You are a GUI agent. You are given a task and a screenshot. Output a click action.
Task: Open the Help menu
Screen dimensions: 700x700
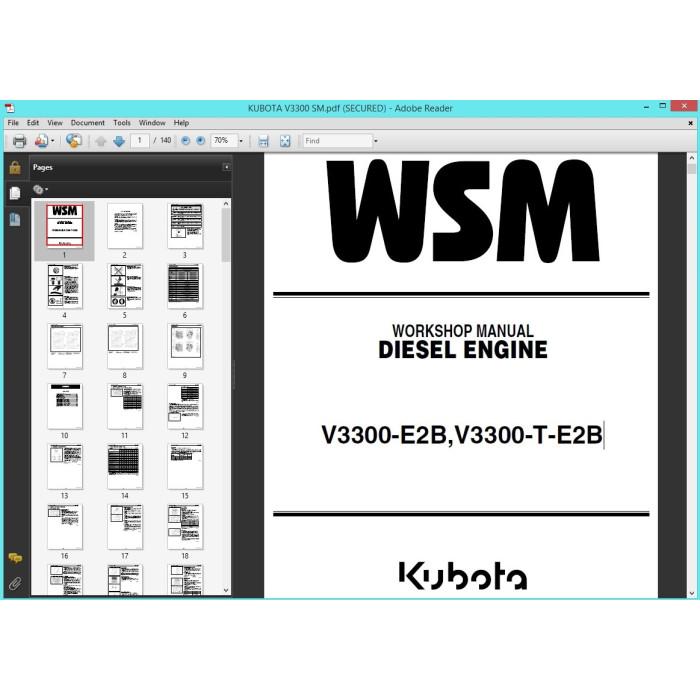(181, 123)
